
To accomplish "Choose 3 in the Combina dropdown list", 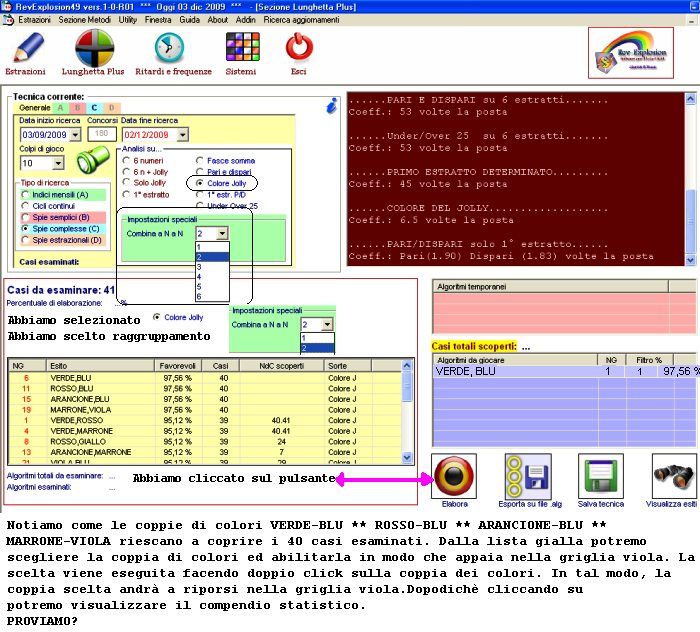I will pyautogui.click(x=212, y=267).
